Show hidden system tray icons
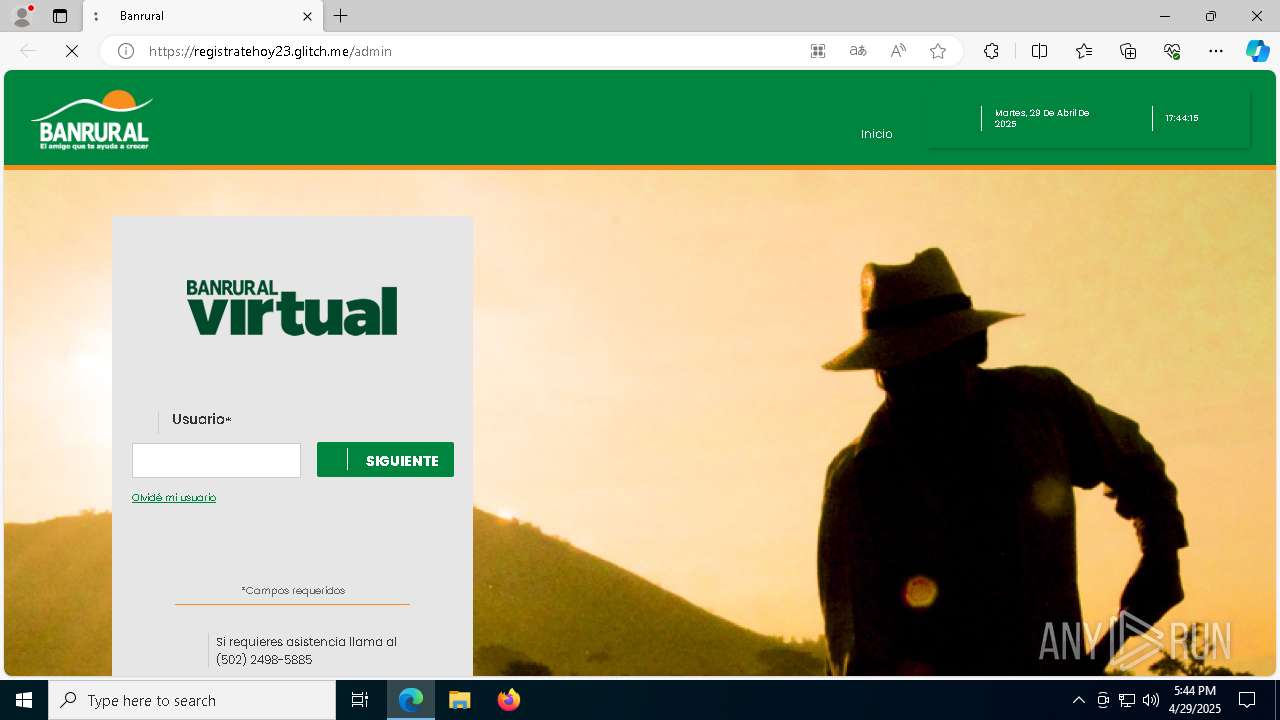This screenshot has height=720, width=1280. tap(1078, 700)
